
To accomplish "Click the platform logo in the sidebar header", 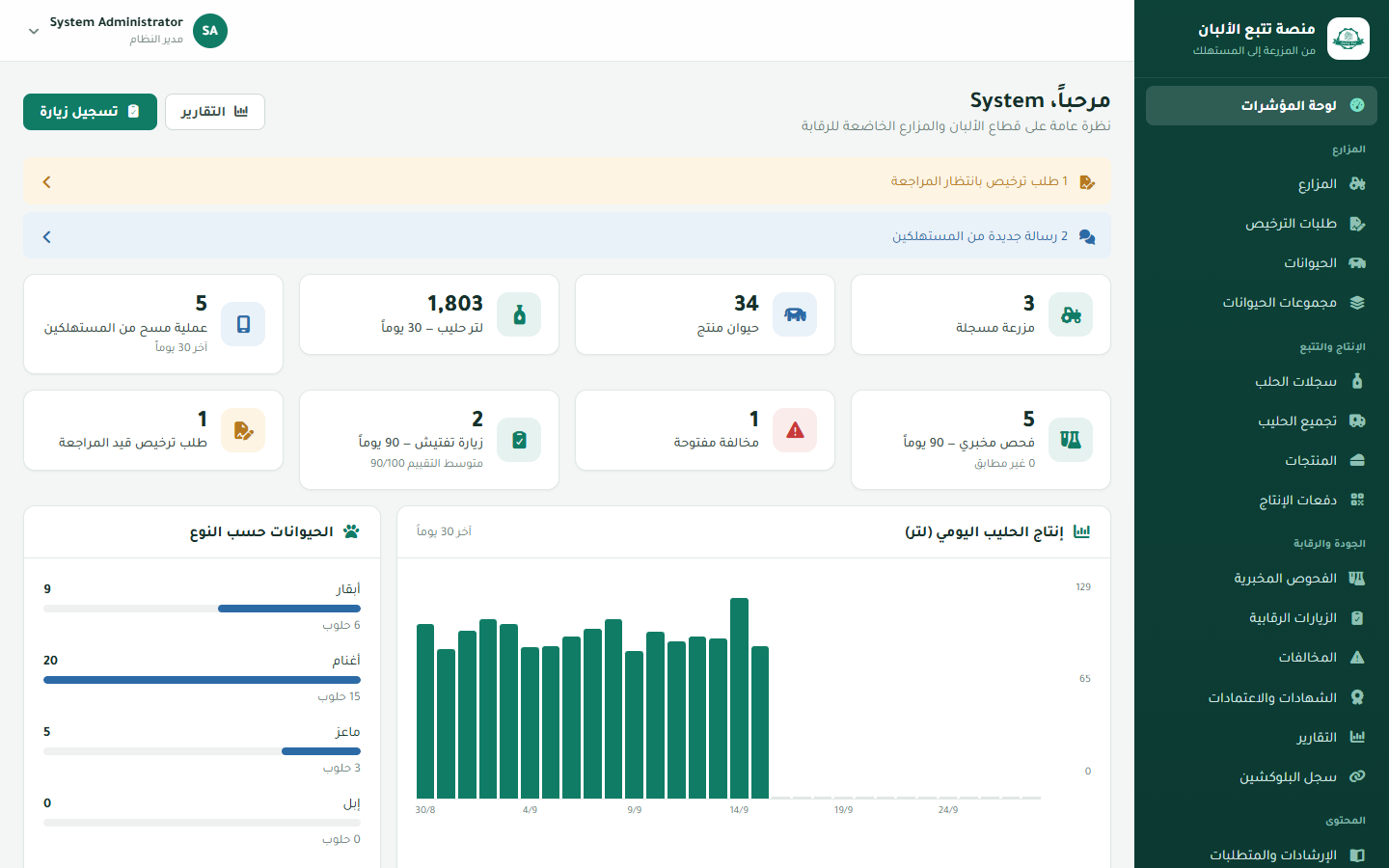I will [x=1348, y=39].
